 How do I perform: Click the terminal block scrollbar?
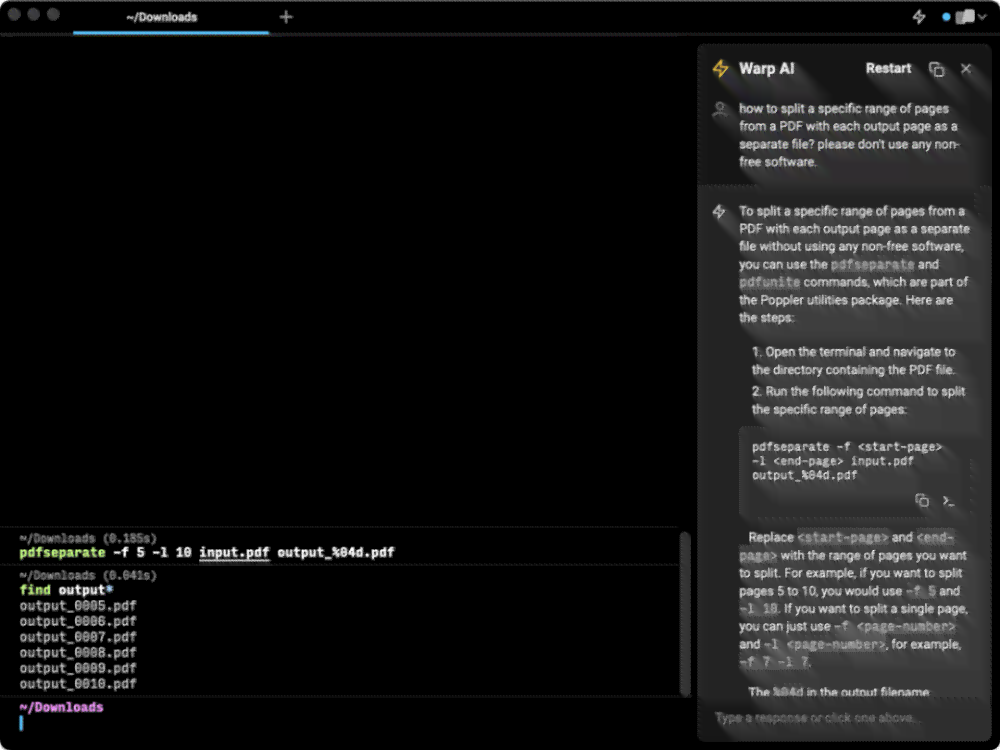(686, 614)
